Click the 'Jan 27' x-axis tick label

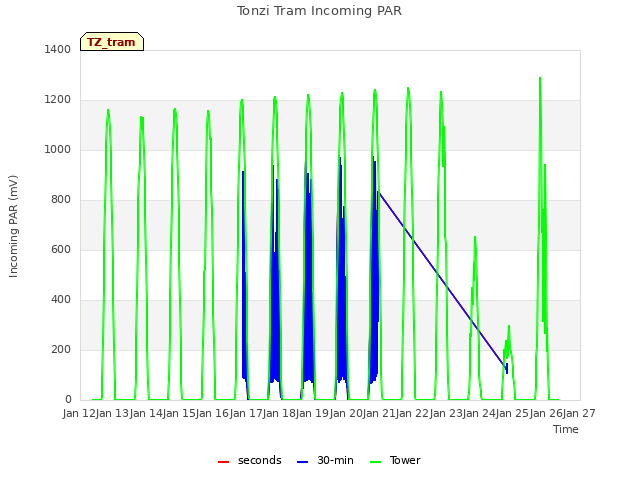[x=579, y=413]
